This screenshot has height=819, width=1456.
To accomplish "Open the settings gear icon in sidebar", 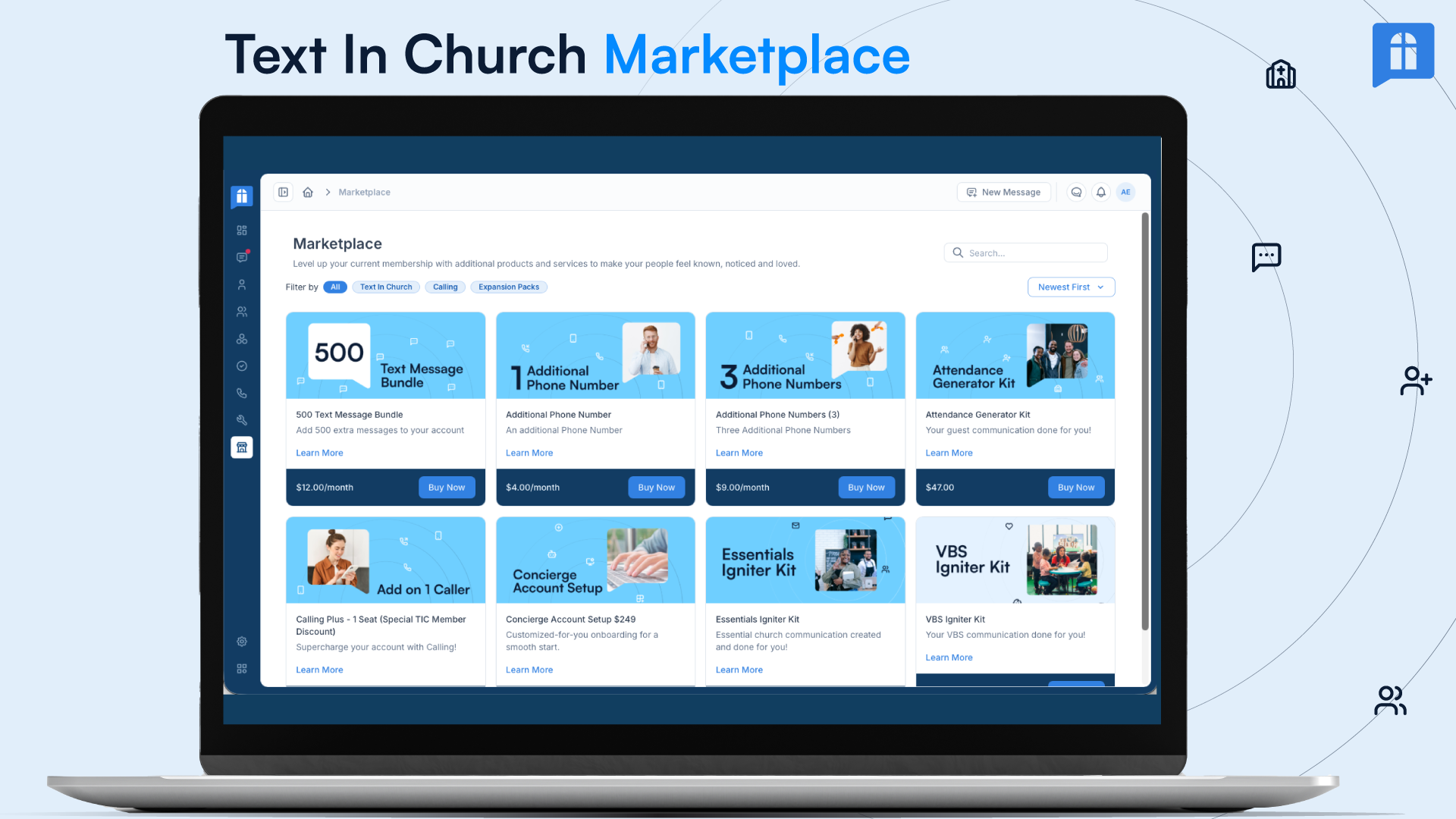I will [x=242, y=642].
